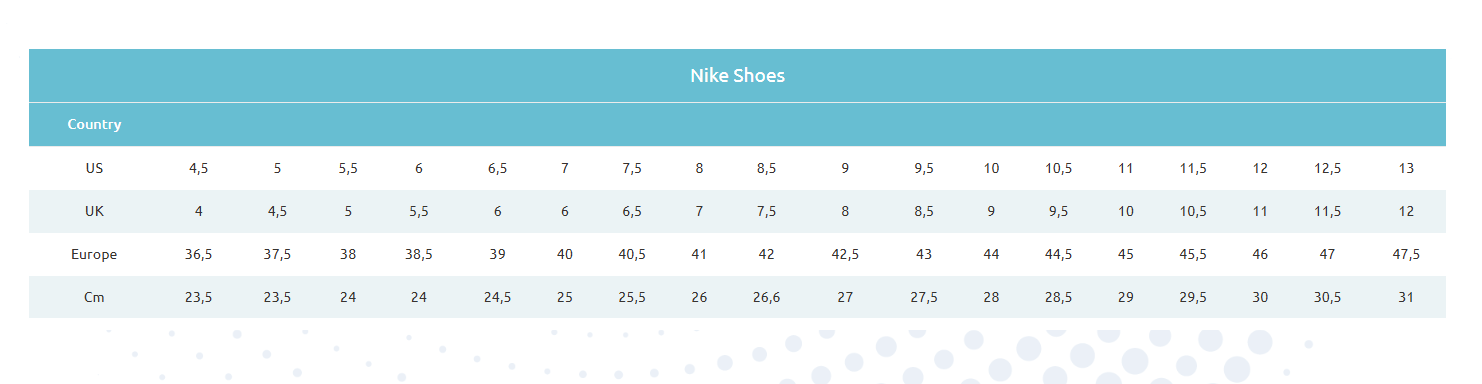Click US size 13 cell
Screen dimensions: 1482x384
[1406, 168]
